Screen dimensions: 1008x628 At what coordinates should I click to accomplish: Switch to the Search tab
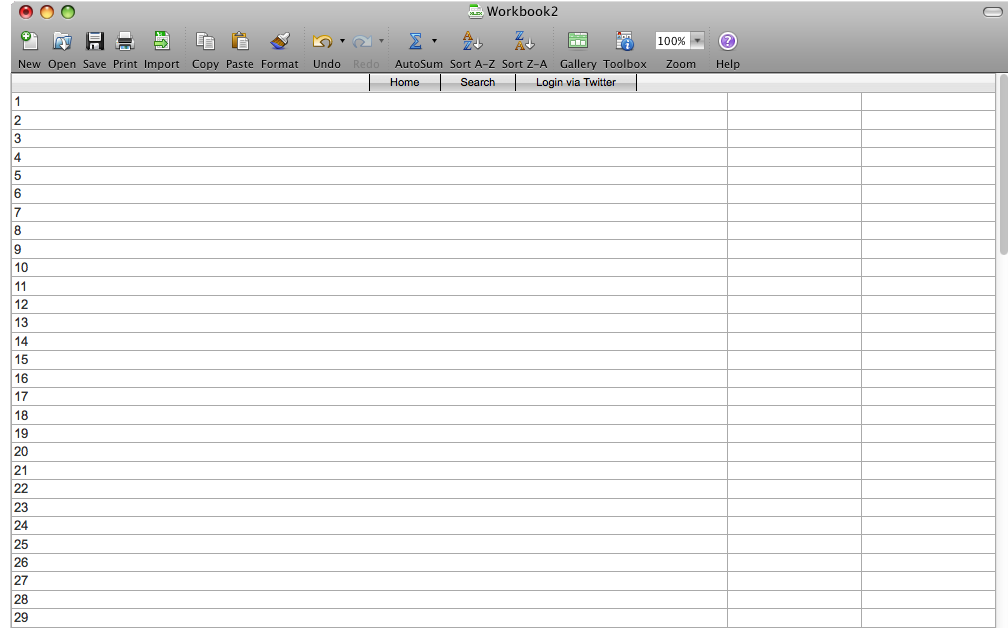click(478, 82)
